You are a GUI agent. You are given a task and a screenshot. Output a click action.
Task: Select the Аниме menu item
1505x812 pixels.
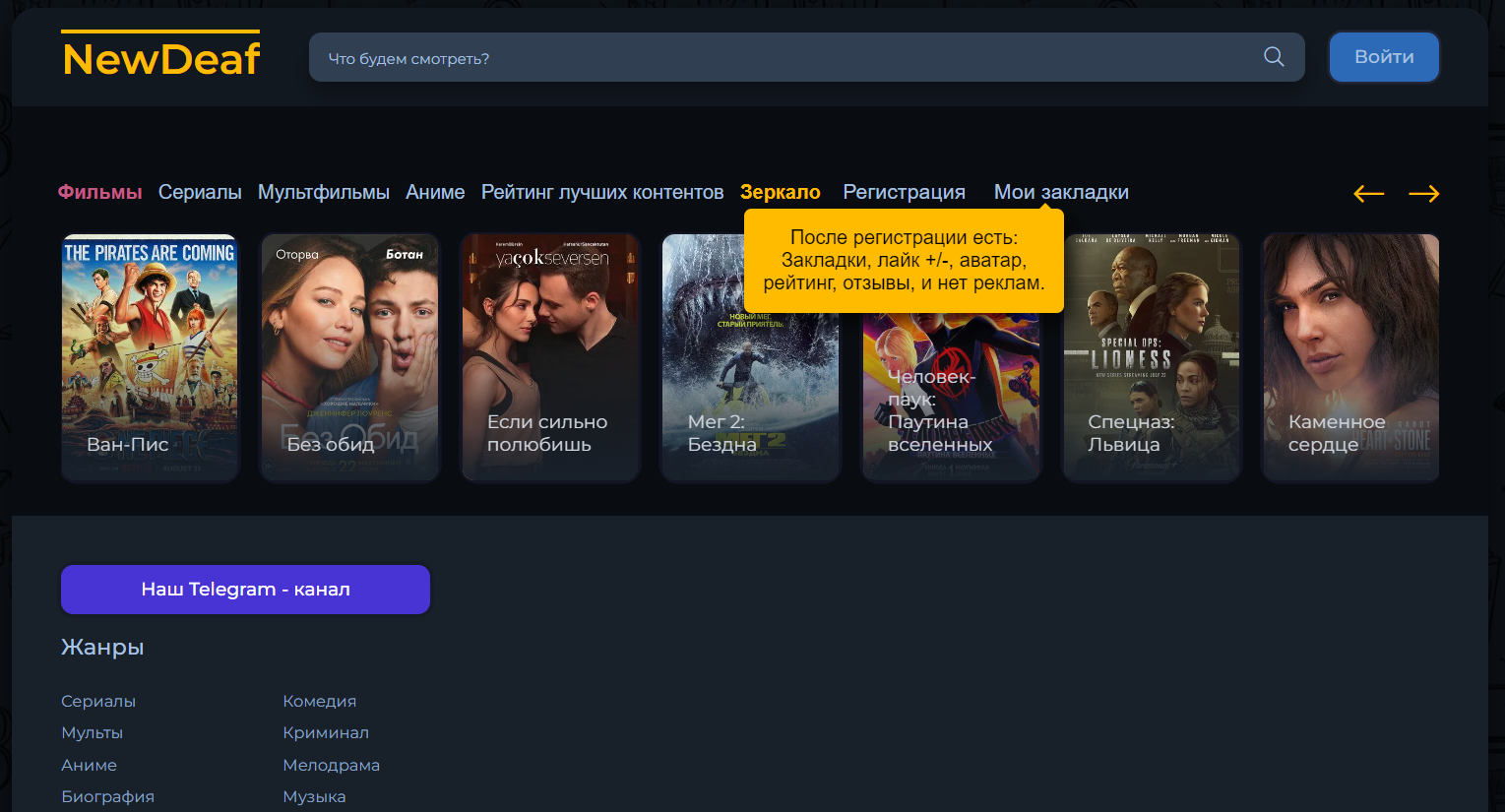point(435,192)
